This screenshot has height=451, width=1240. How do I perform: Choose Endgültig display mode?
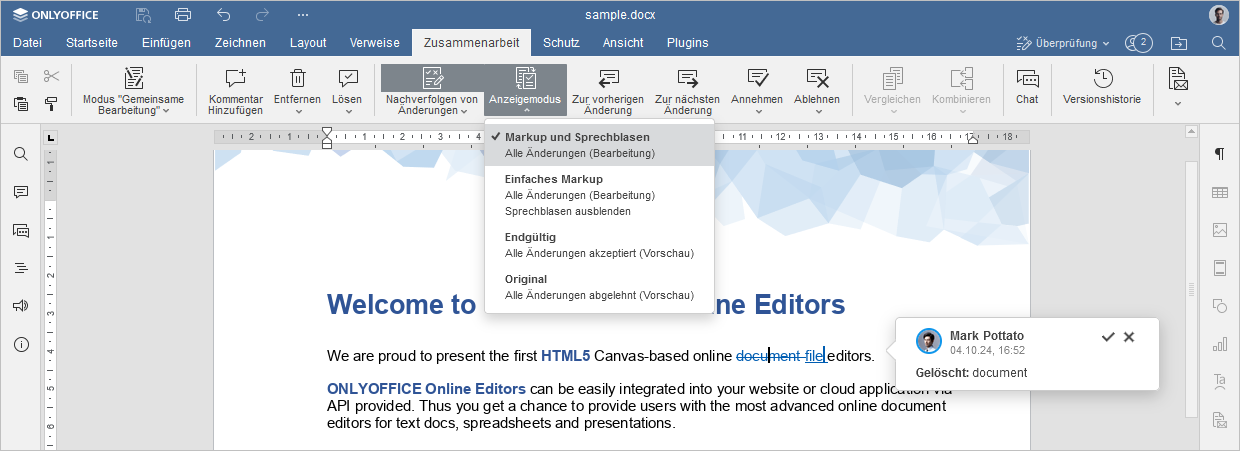(599, 245)
